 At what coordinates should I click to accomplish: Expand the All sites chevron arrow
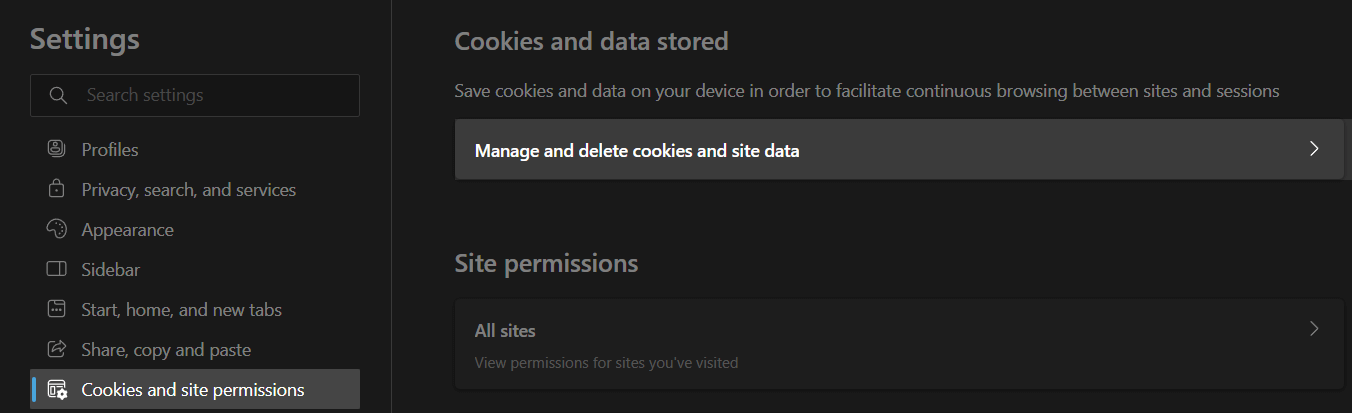1314,329
